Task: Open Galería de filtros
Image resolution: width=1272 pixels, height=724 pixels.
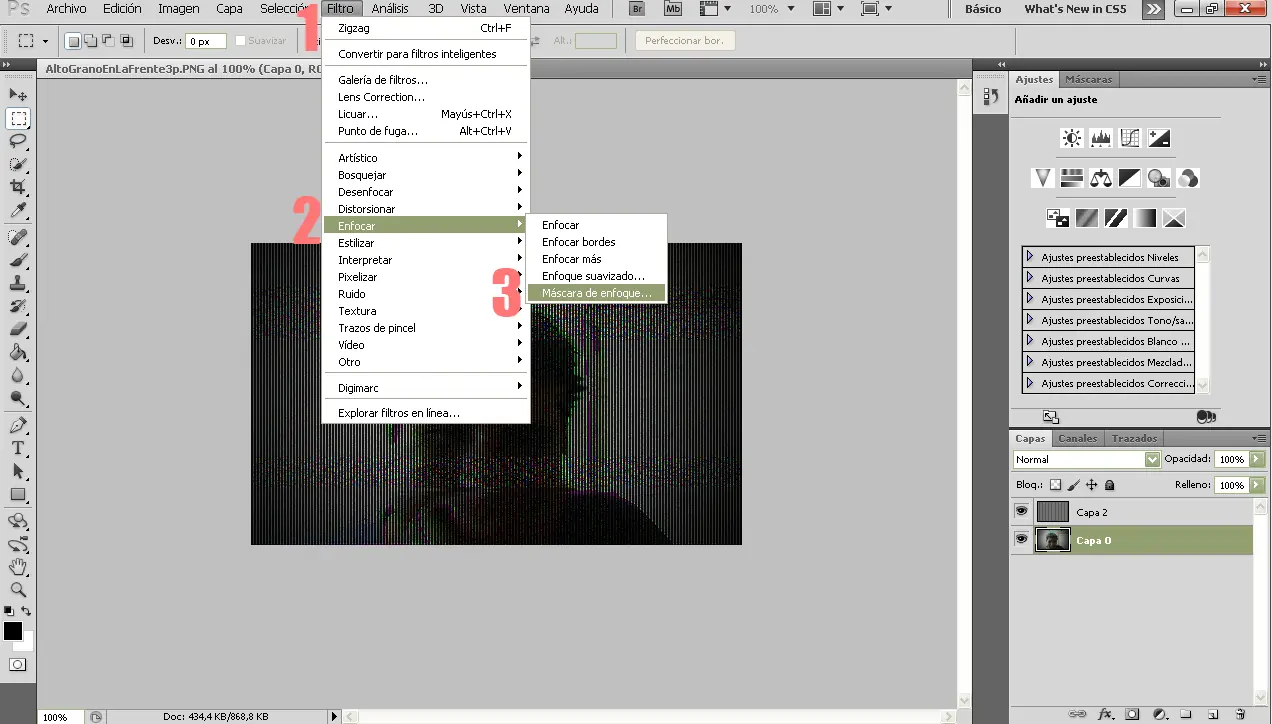Action: coord(383,80)
